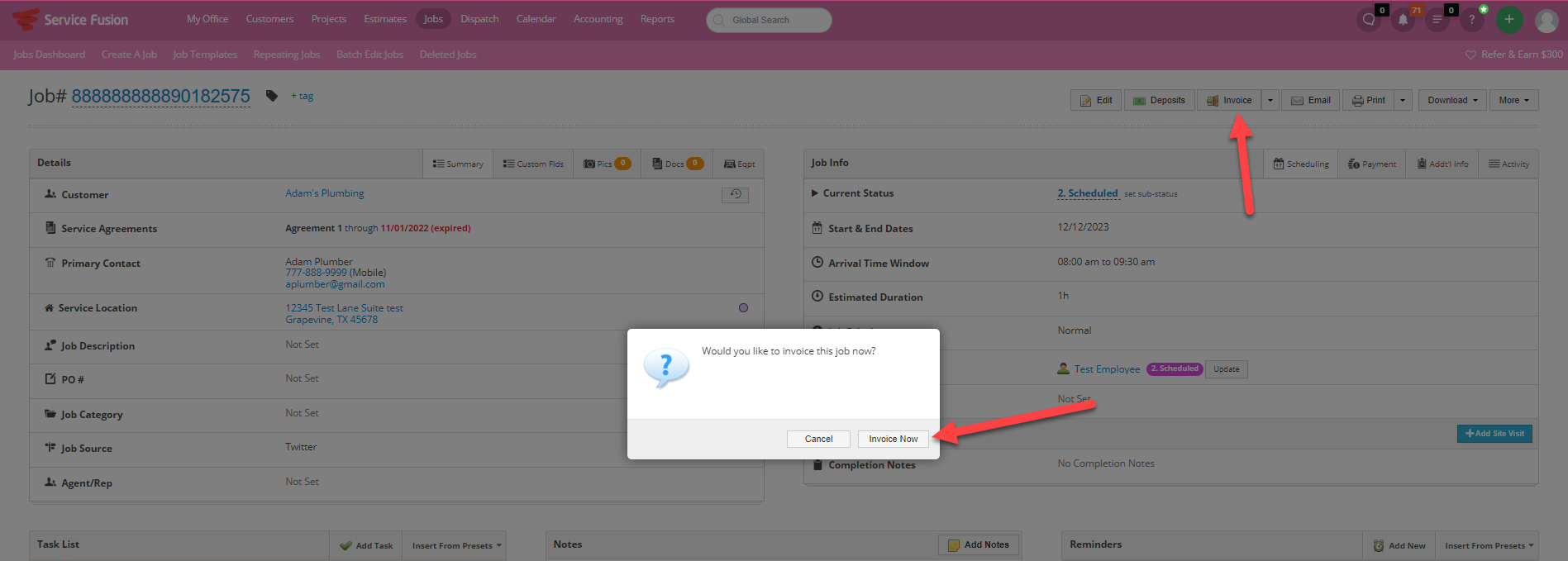Open the Accounting menu
The image size is (1568, 561).
coord(598,19)
